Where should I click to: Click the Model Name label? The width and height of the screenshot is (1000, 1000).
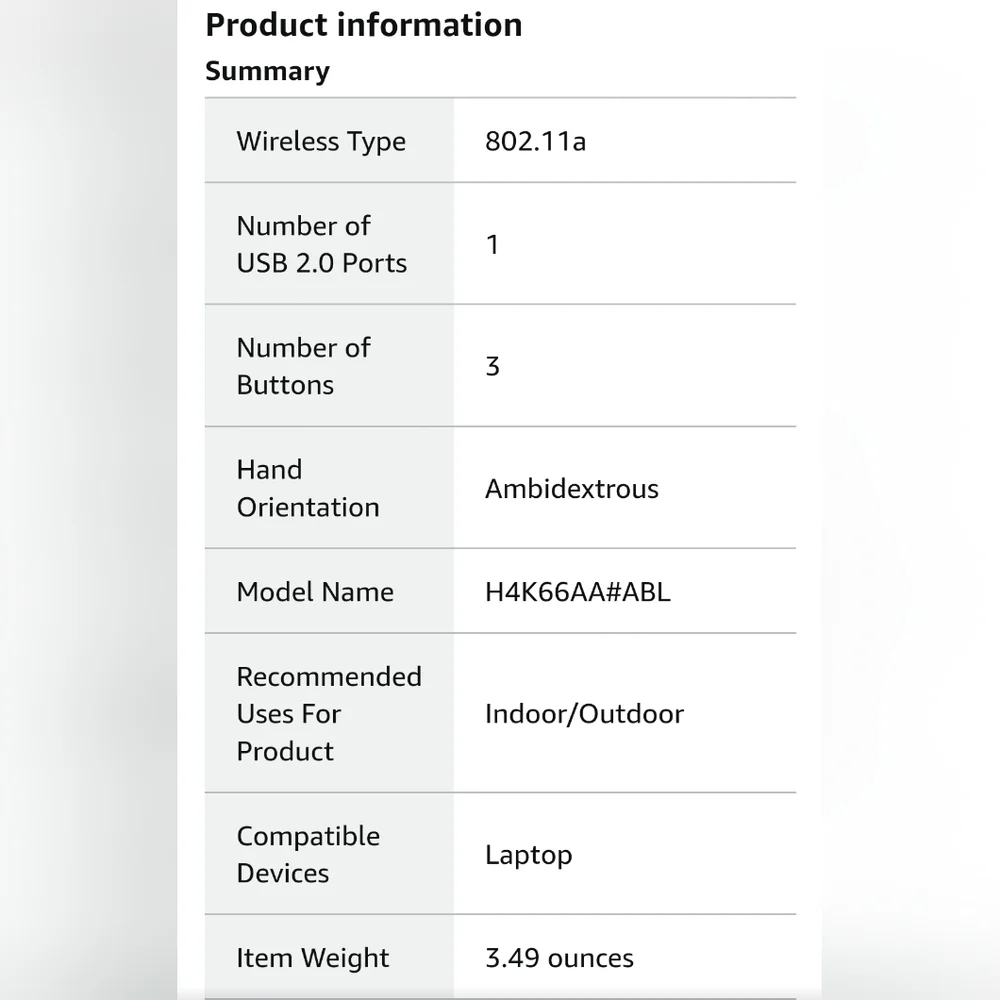tap(315, 592)
